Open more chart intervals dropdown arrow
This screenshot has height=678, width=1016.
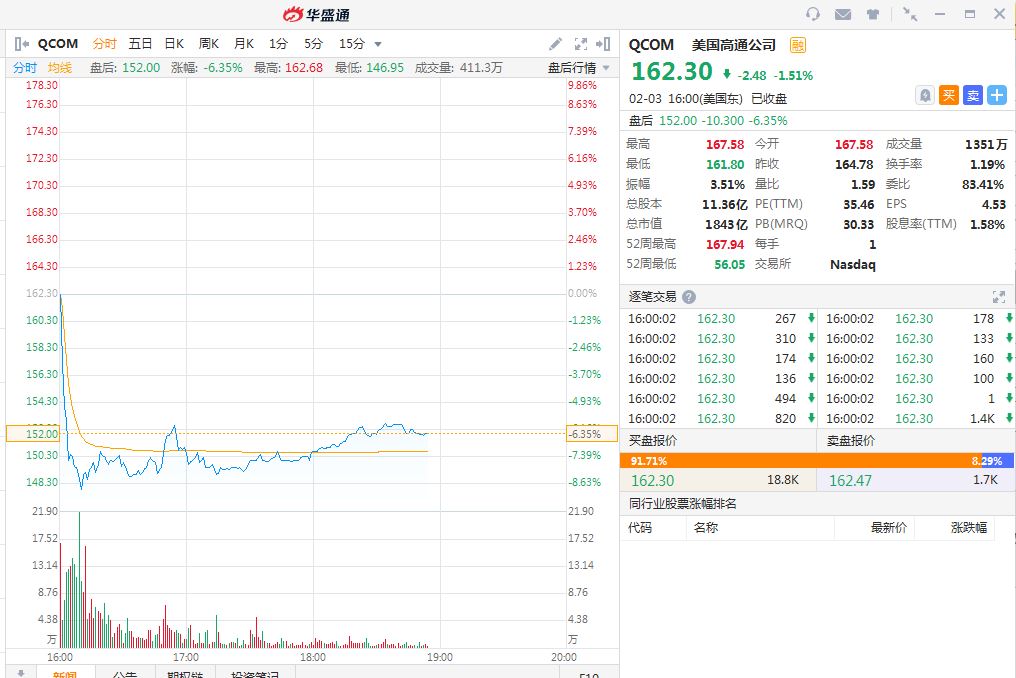coord(378,44)
